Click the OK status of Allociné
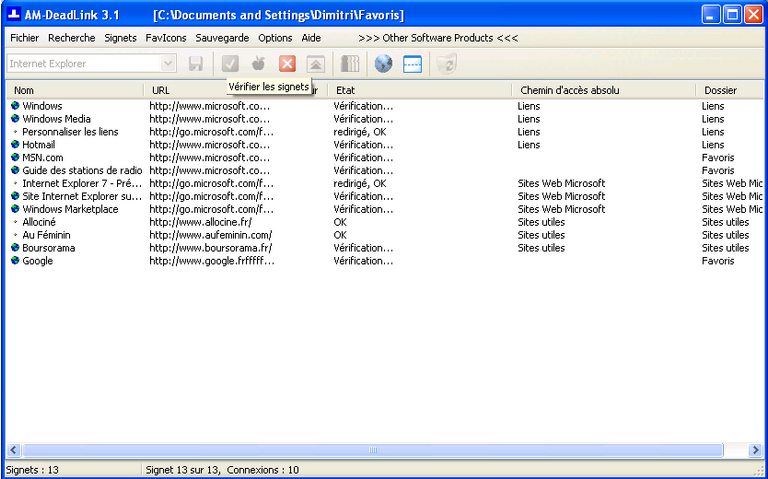The width and height of the screenshot is (768, 479). point(340,222)
